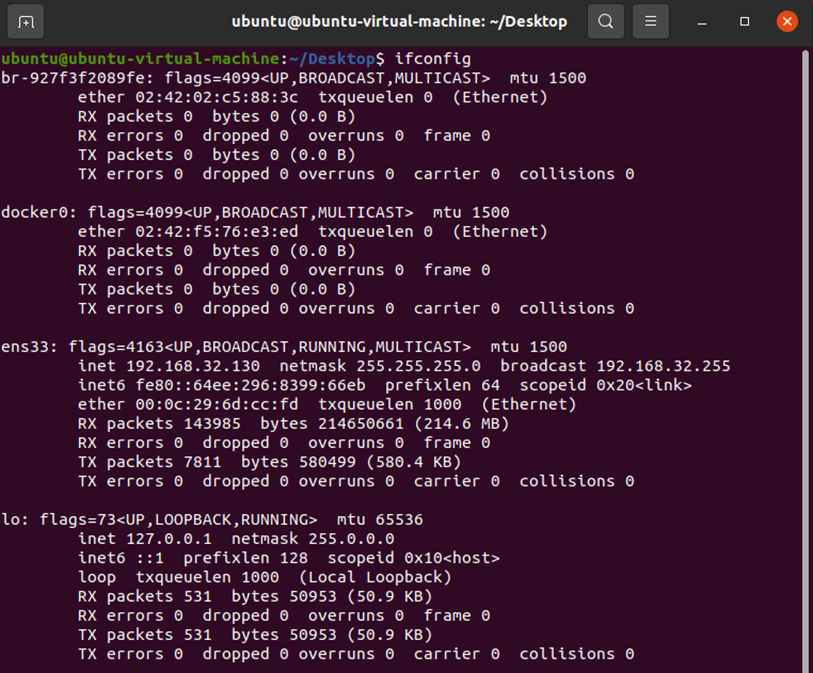Click the inet6 fe80::64ee:296:8399:66eb address
Viewport: 813px width, 673px height.
coord(255,385)
